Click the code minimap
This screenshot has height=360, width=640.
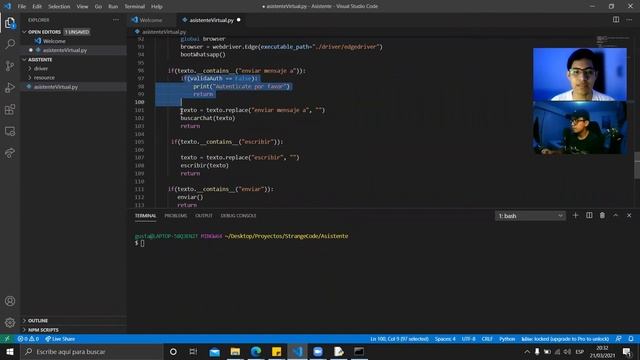click(x=612, y=41)
